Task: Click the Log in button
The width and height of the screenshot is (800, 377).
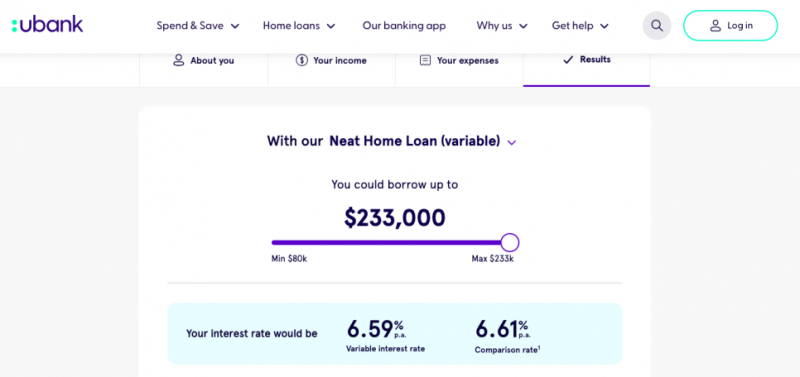Action: [730, 26]
